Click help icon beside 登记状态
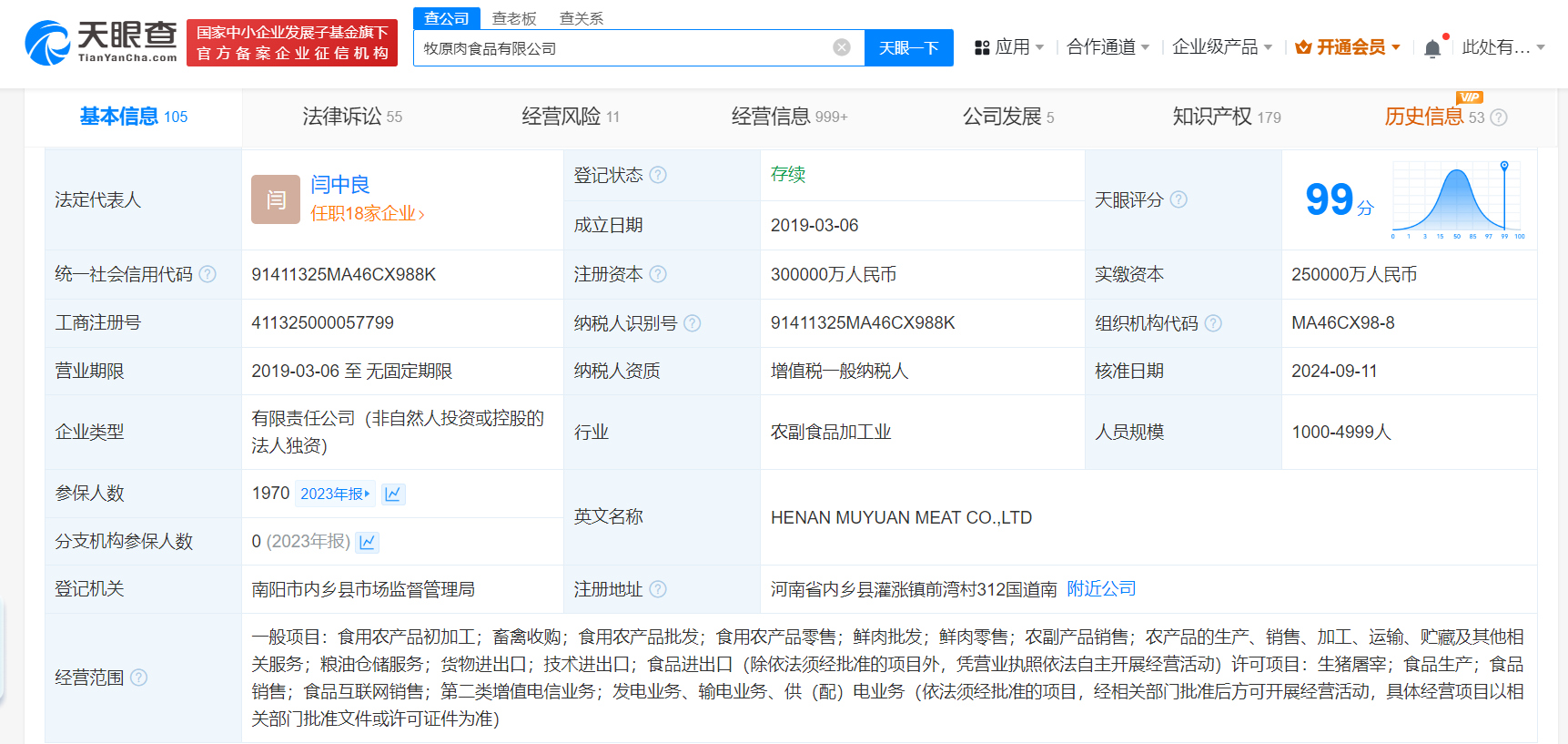The width and height of the screenshot is (1568, 744). (x=658, y=175)
